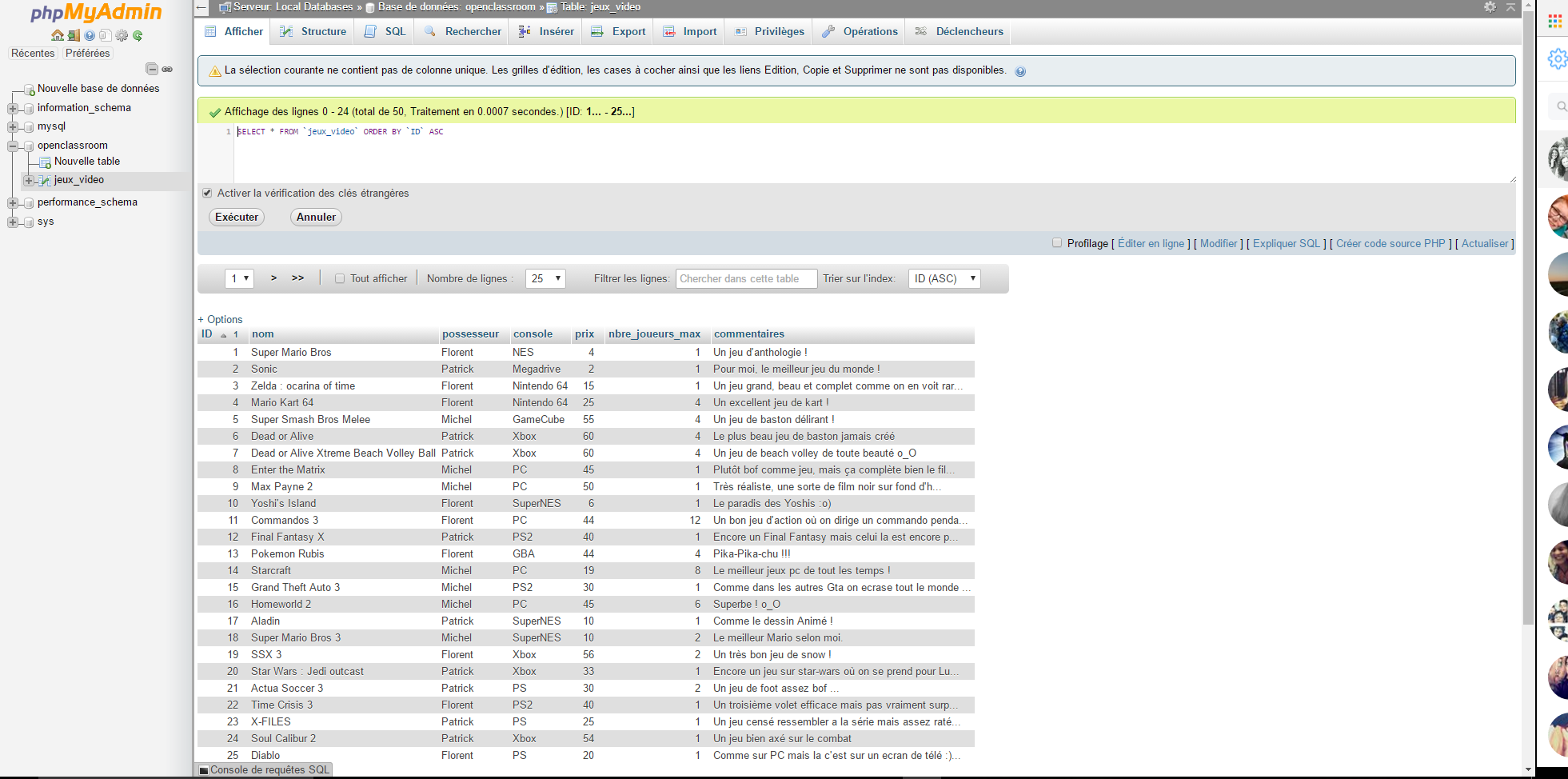Sort by the console column header
Image resolution: width=1568 pixels, height=779 pixels.
[533, 334]
